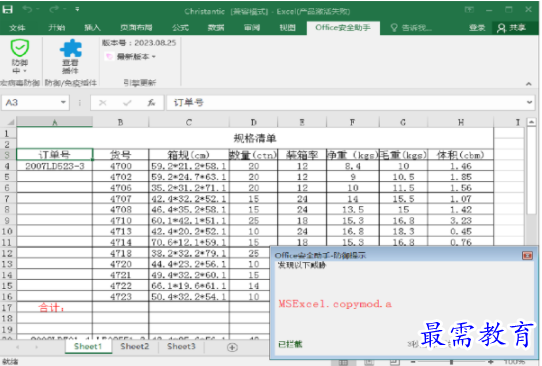Click the 箱规(cm) header cell
The width and height of the screenshot is (542, 366).
tap(189, 155)
